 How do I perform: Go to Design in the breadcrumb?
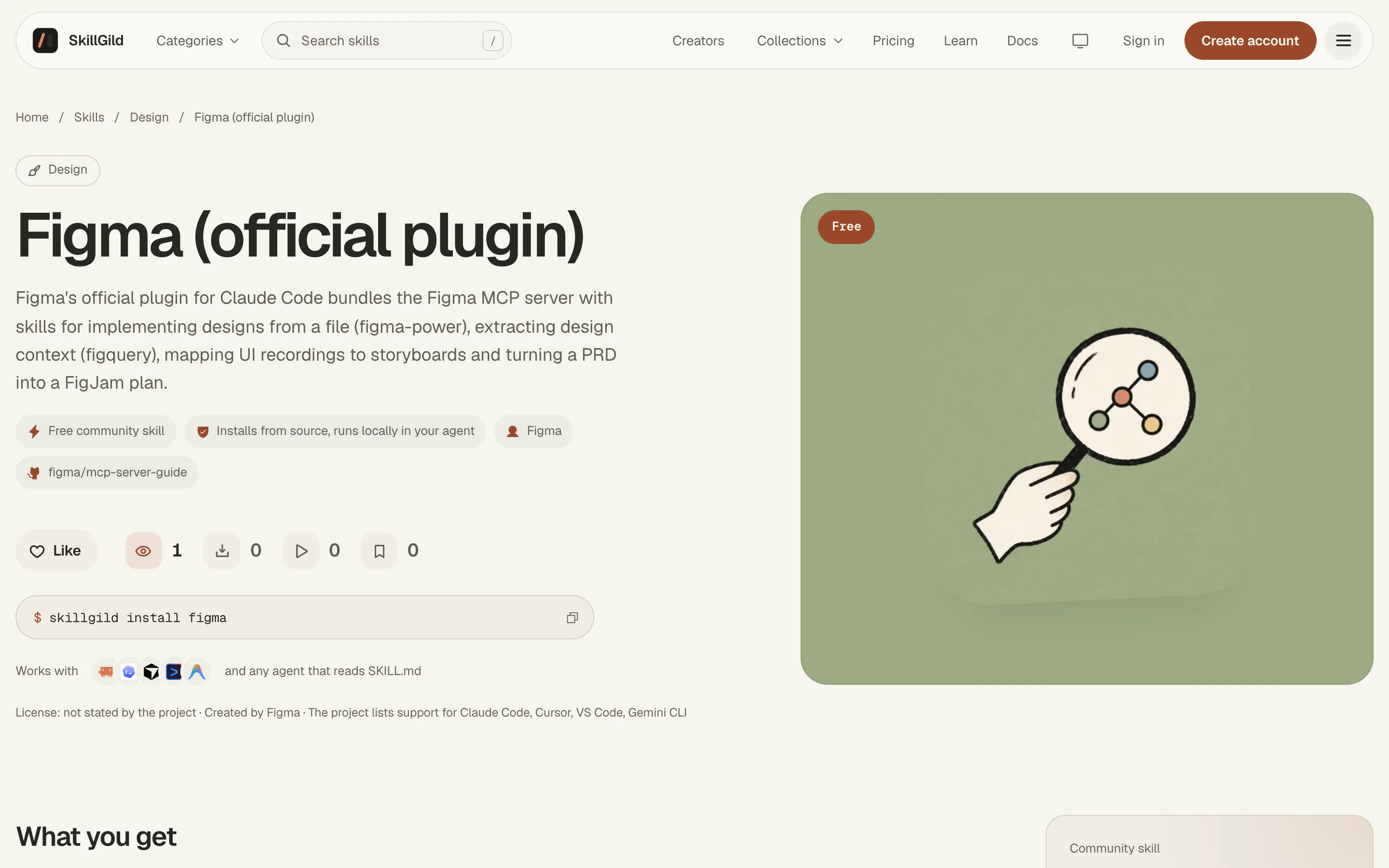coord(149,118)
